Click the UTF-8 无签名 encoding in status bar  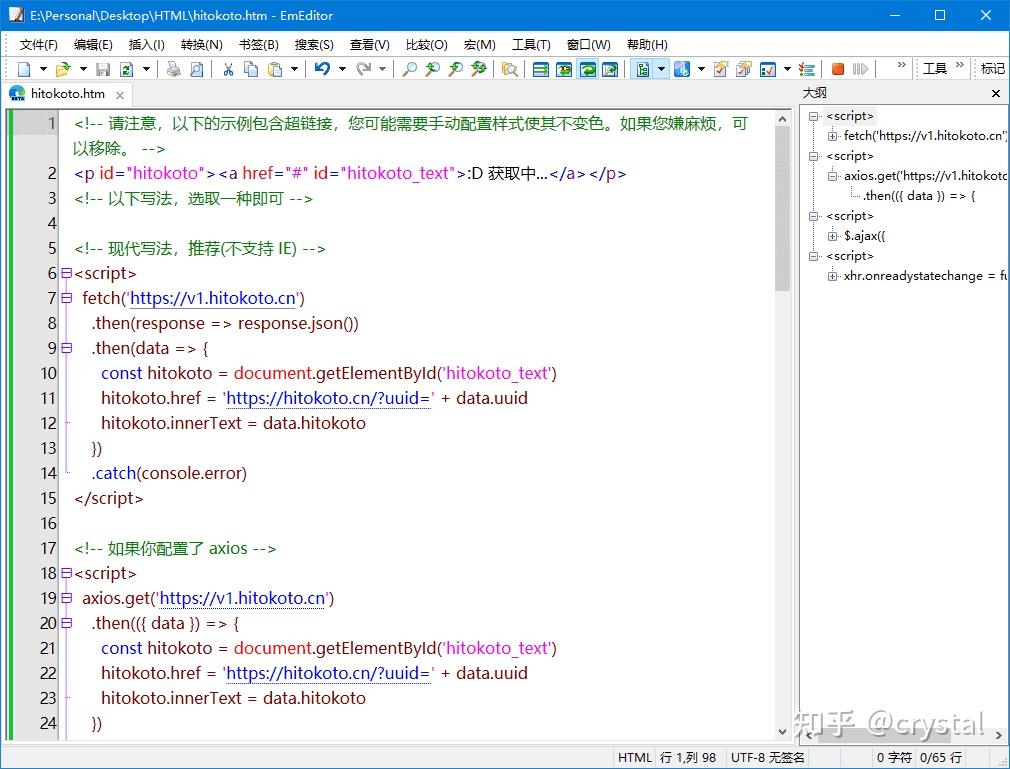pyautogui.click(x=767, y=757)
